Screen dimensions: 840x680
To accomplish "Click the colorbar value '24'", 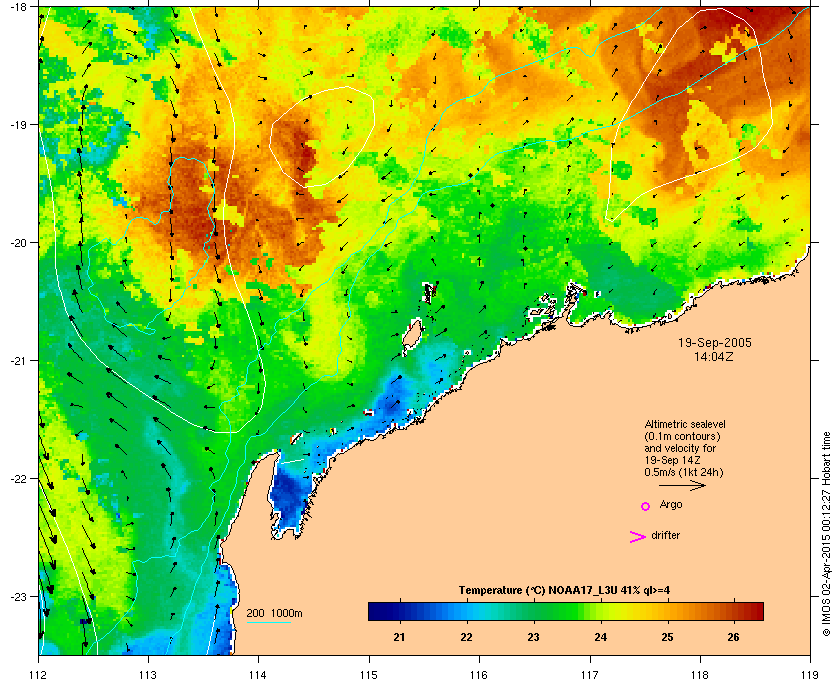I will point(601,637).
